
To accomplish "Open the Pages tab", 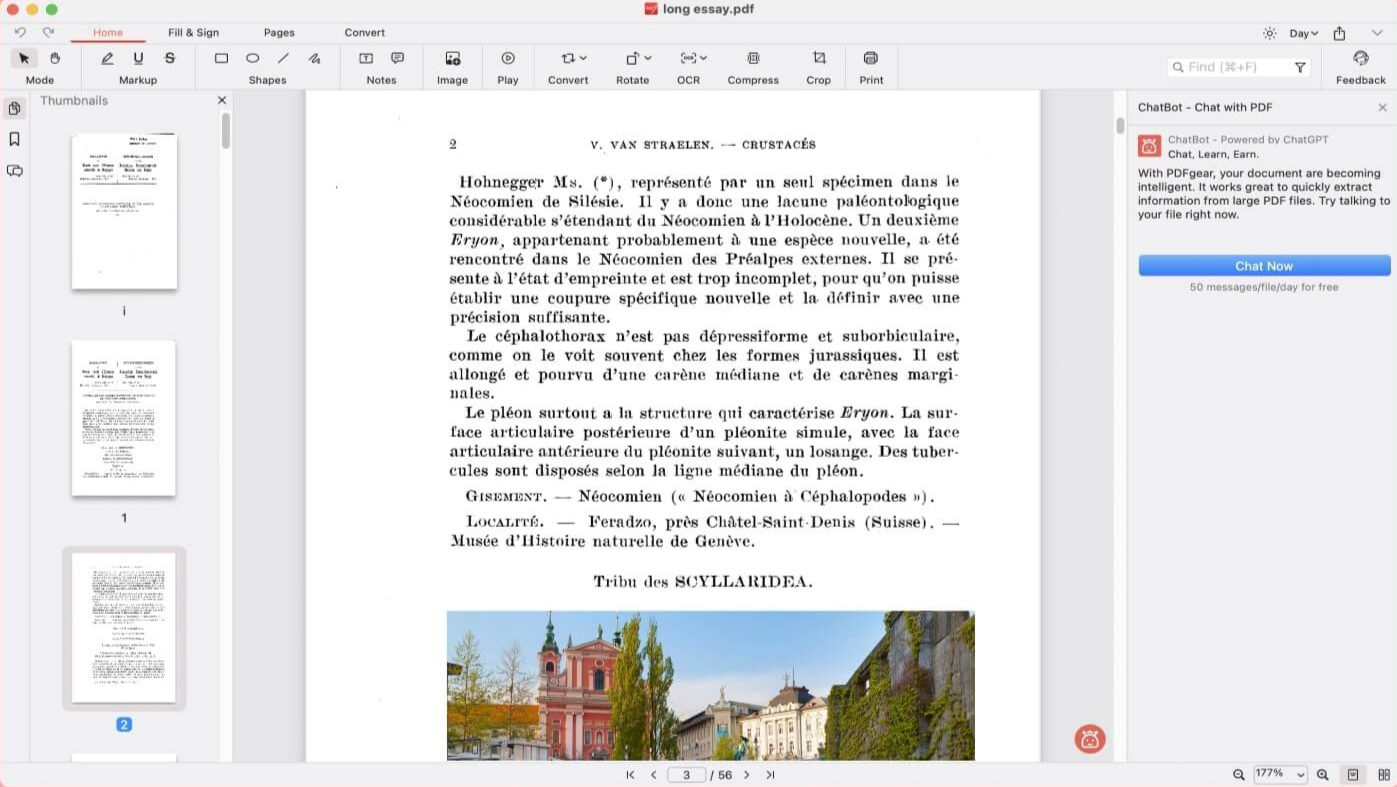I will tap(279, 33).
